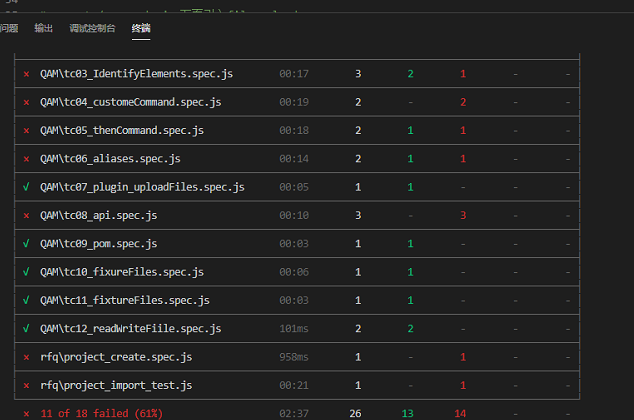Click the fail icon beside rfq\project_create.spec.js
Screen dimensions: 634x420
[26, 357]
